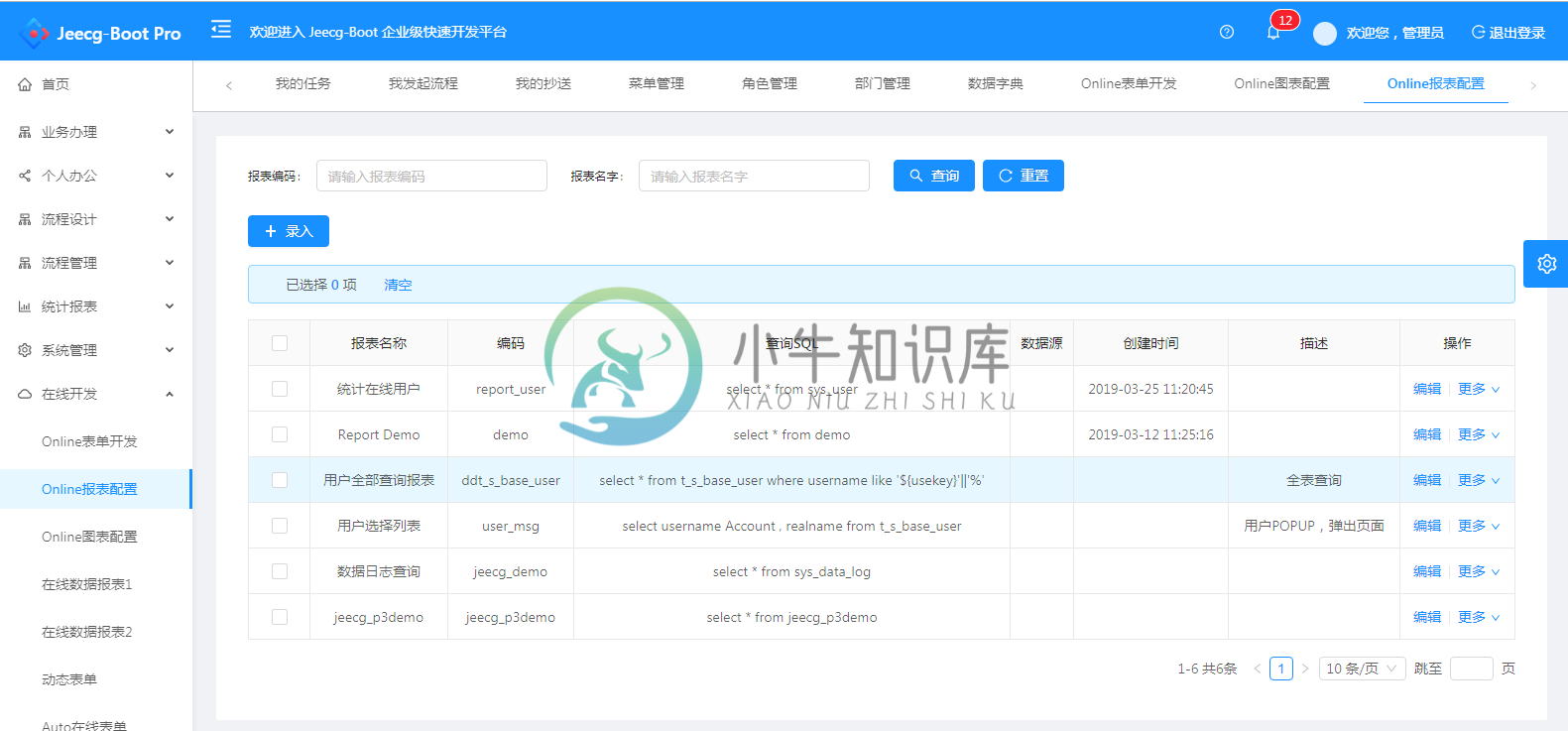Click the 跳至 page number input

(1472, 669)
